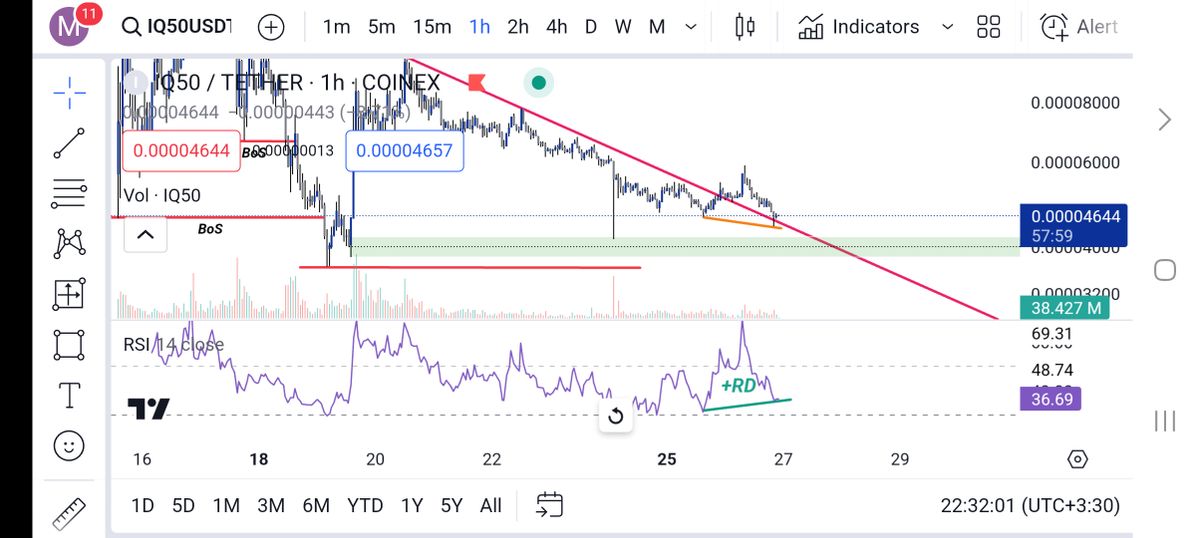Open the candlestick chart style selector
The width and height of the screenshot is (1200, 538).
click(x=744, y=27)
